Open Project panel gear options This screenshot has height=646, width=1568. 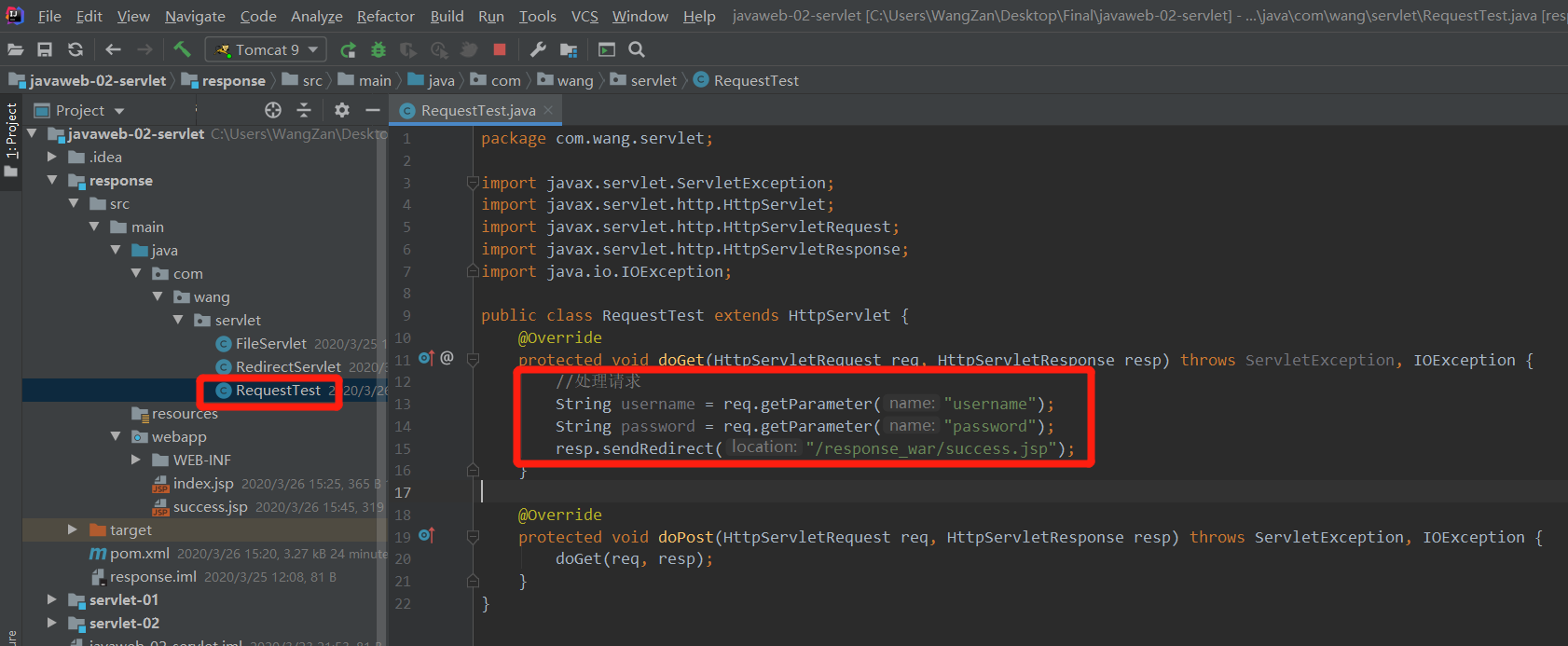(x=342, y=110)
